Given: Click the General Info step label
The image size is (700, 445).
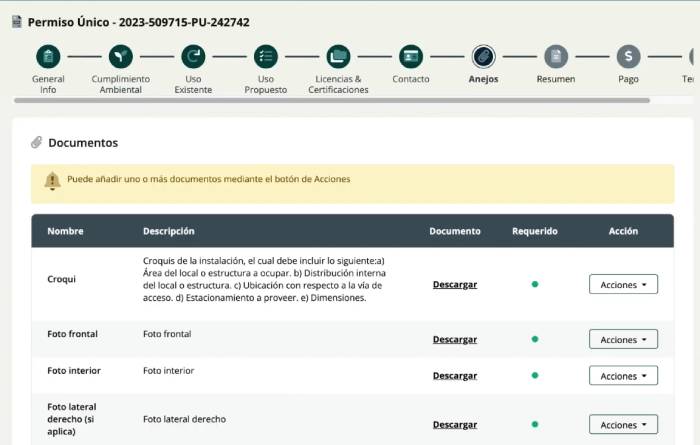Looking at the screenshot, I should 48,84.
